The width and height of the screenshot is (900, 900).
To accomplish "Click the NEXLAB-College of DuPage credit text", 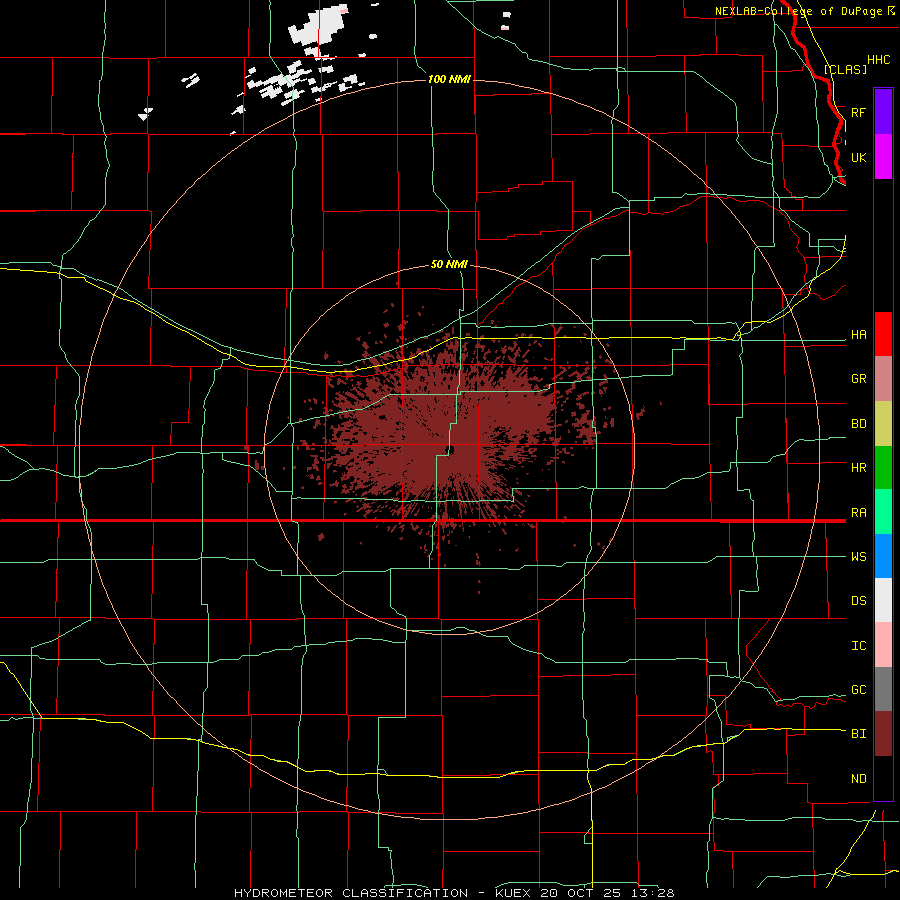I will click(x=798, y=11).
